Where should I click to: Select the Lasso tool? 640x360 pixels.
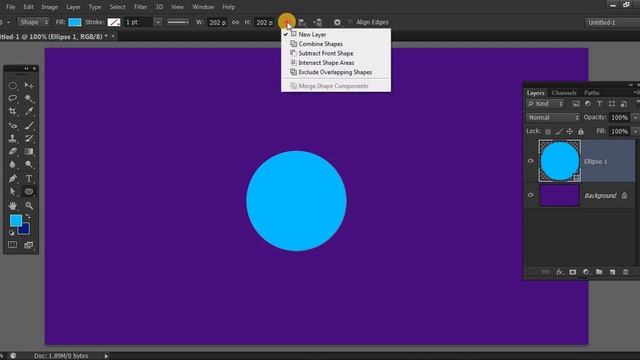13,98
